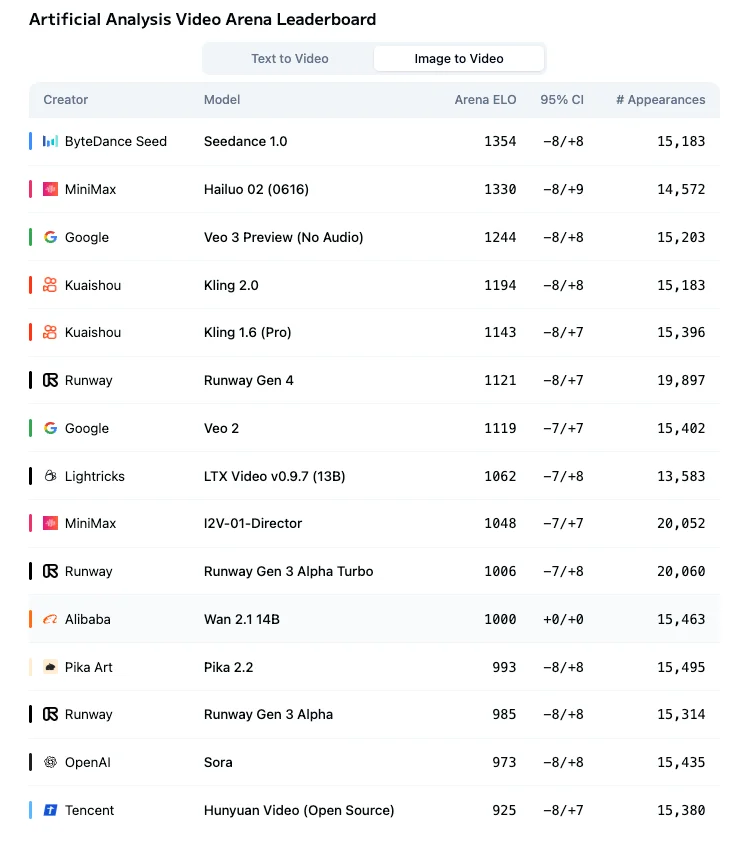Click the 13,583 appearances value
Image resolution: width=743 pixels, height=846 pixels.
(681, 476)
